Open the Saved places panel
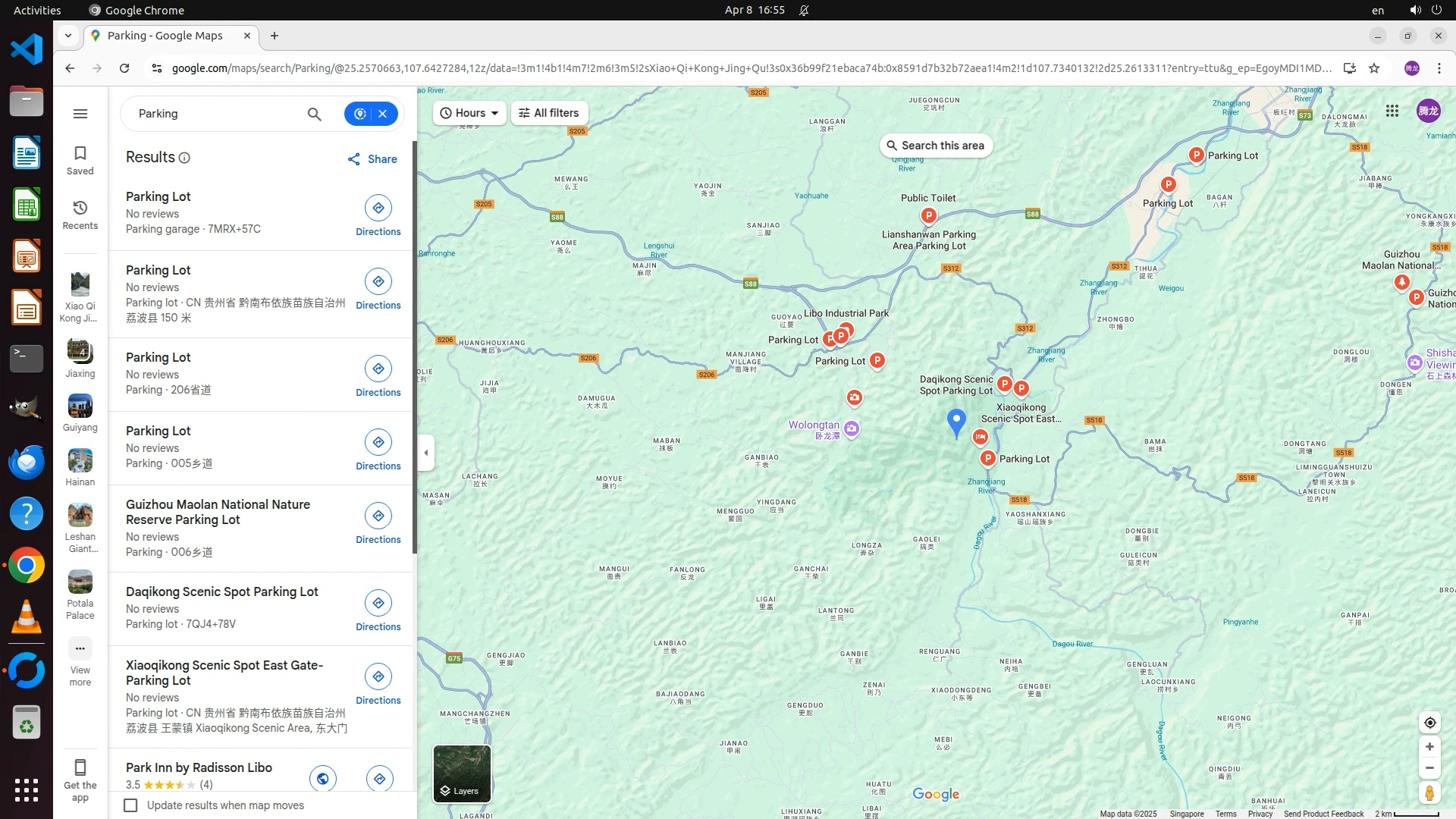1456x819 pixels. point(80,159)
